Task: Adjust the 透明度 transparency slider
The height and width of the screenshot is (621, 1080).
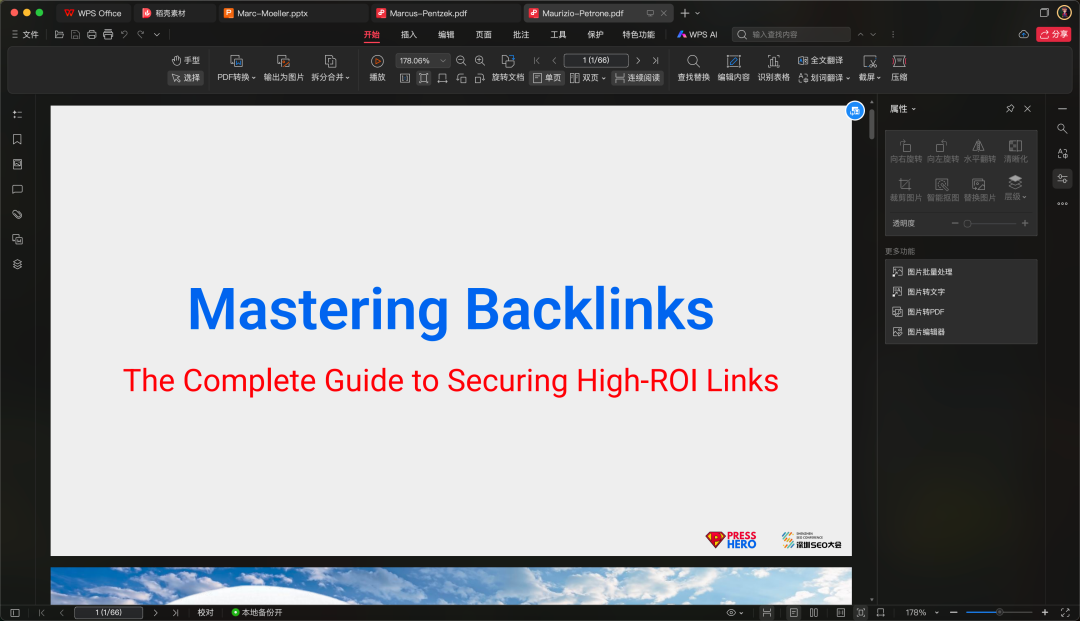Action: [x=990, y=223]
